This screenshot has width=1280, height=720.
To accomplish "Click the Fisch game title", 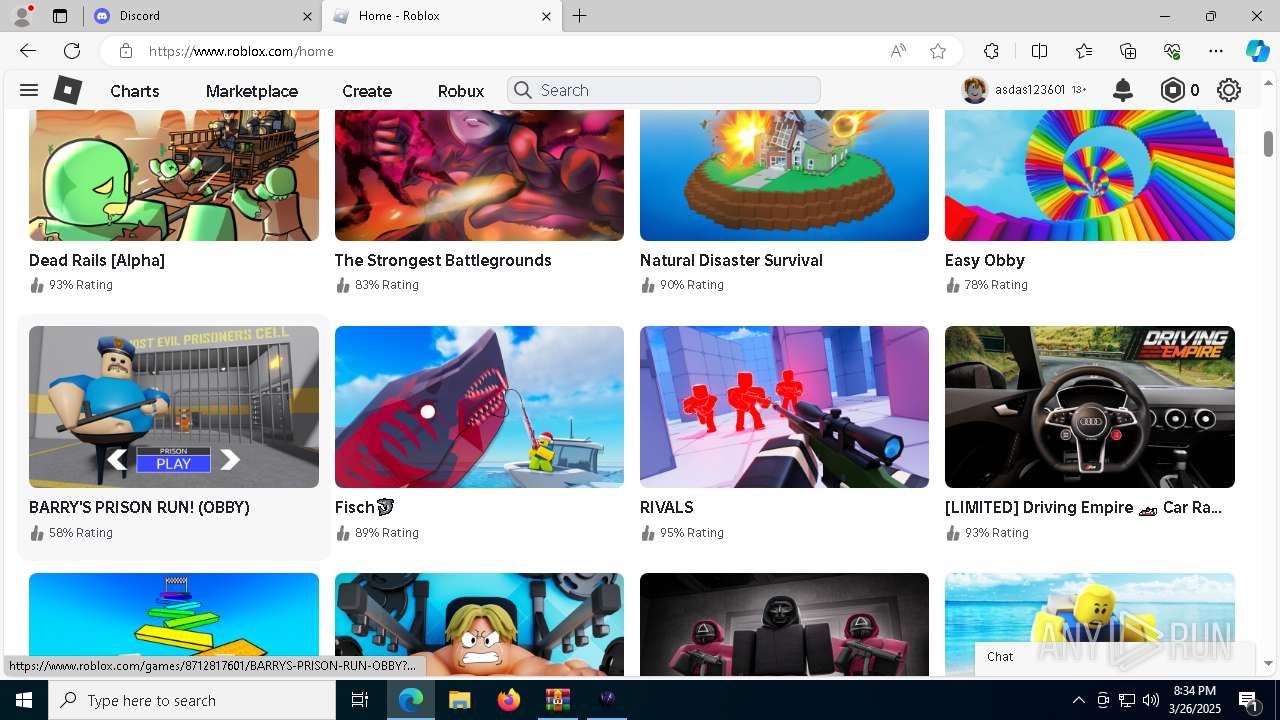I will point(365,507).
